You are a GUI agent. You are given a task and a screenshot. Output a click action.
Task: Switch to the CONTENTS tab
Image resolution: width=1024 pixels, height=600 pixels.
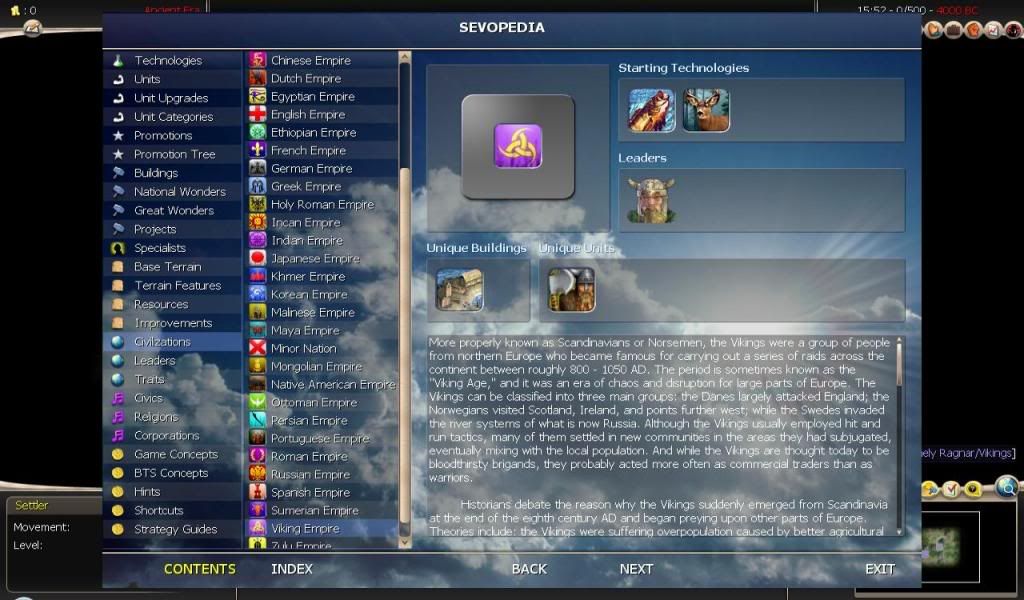click(200, 569)
